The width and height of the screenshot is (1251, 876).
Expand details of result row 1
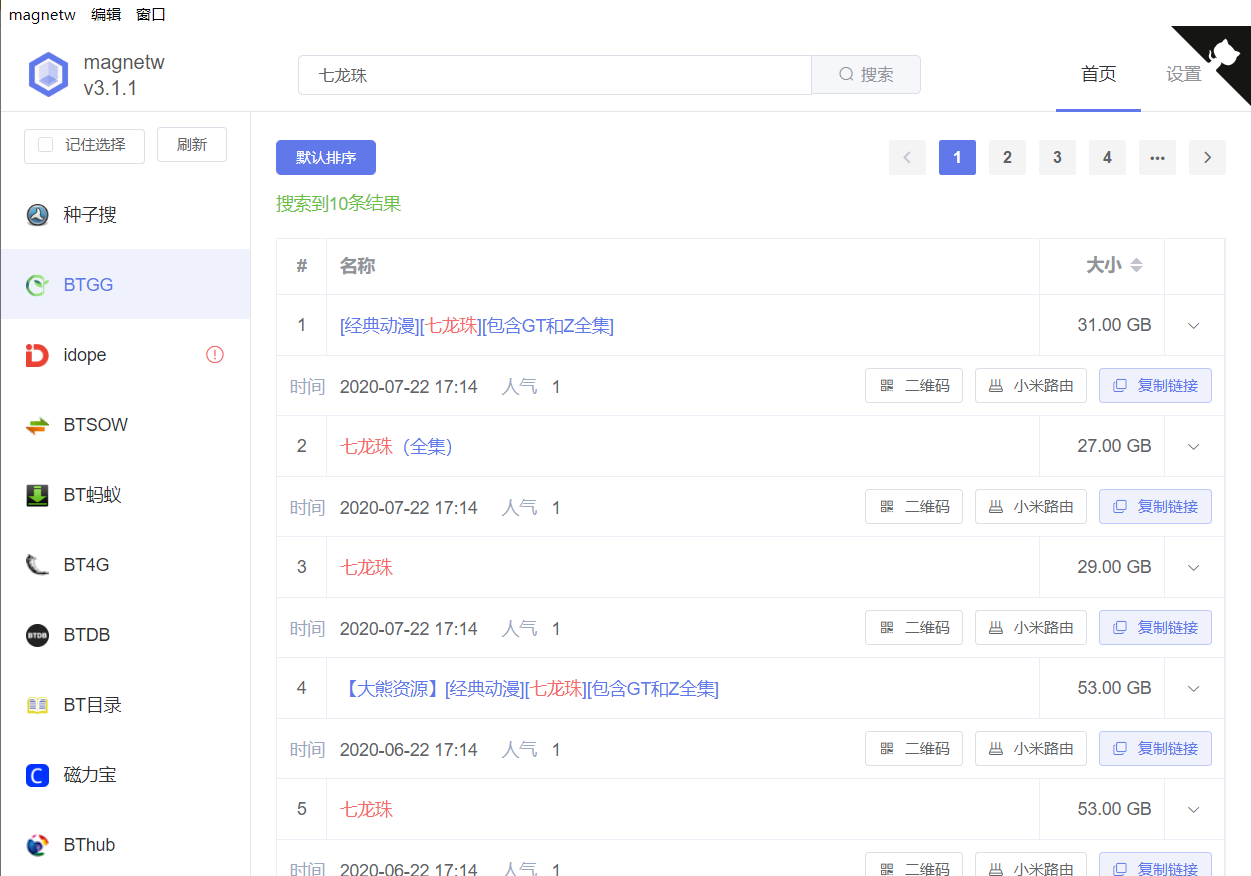pos(1193,326)
